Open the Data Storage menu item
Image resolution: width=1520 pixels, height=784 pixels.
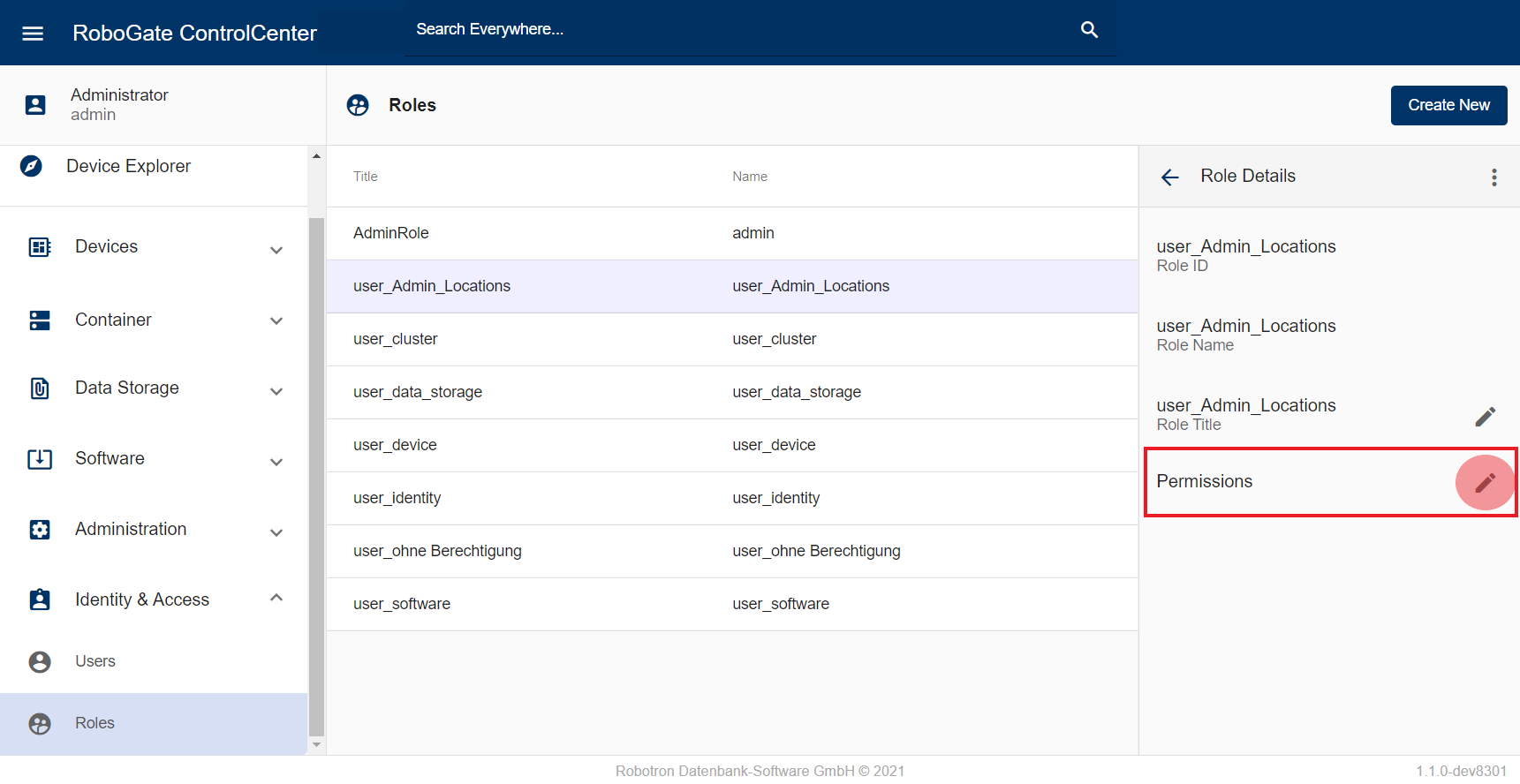154,388
